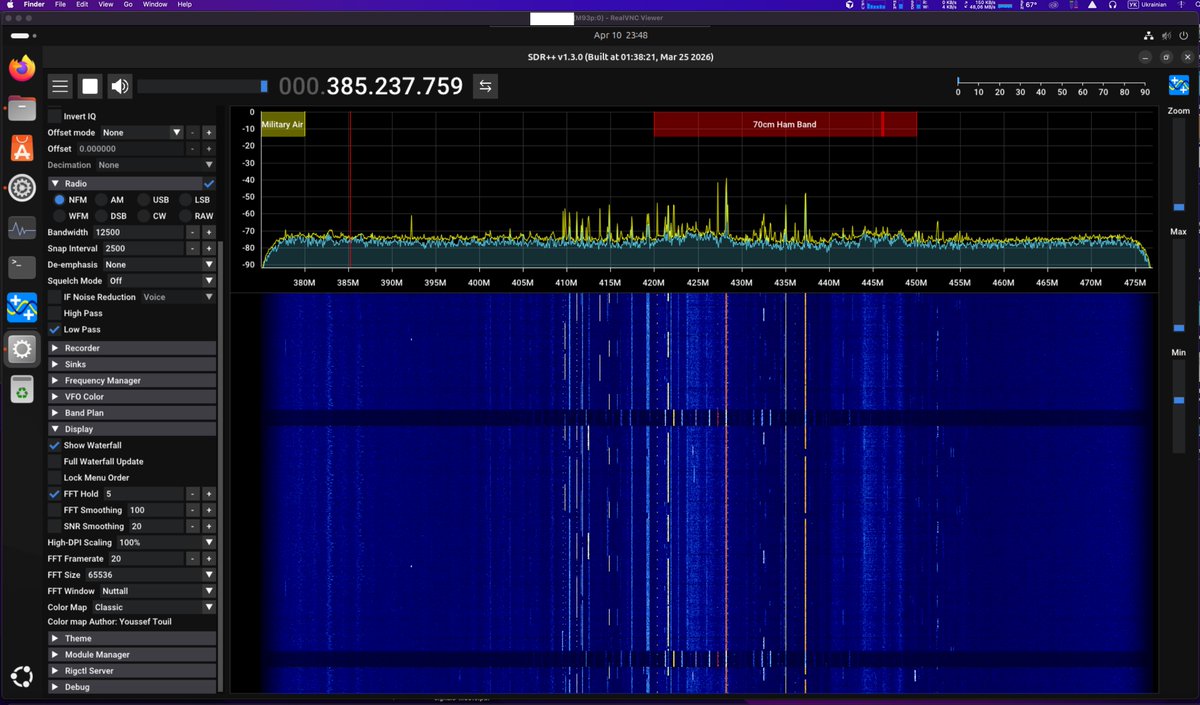Viewport: 1200px width, 705px height.
Task: Click the SDR++ icon in the dock
Action: (x=22, y=308)
